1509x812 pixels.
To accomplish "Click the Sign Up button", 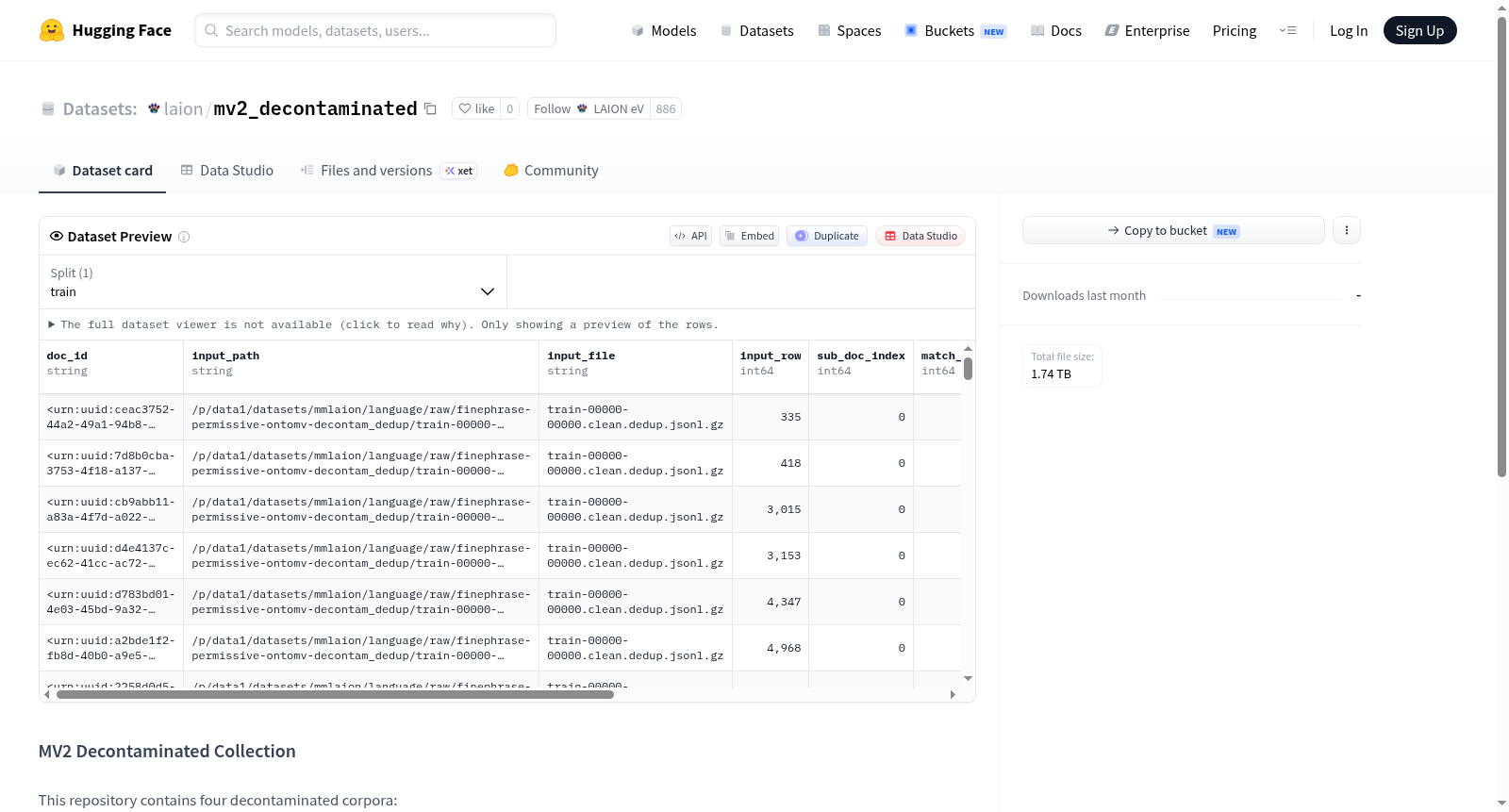I will [1419, 30].
